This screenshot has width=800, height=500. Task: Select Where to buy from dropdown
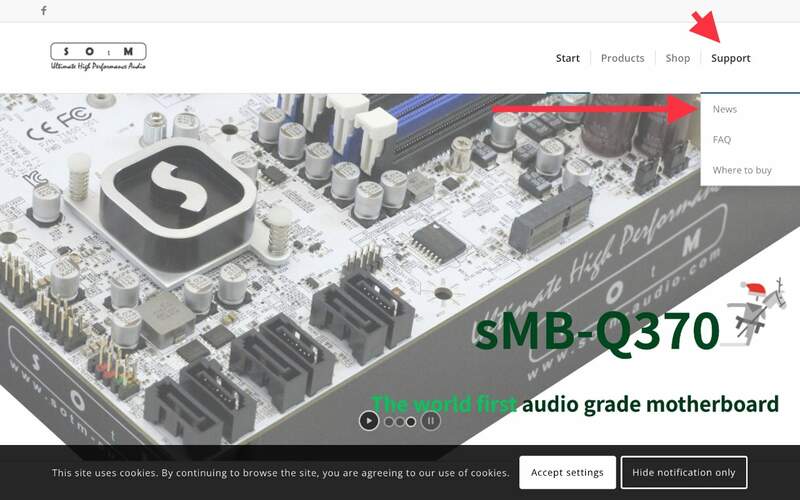click(742, 170)
